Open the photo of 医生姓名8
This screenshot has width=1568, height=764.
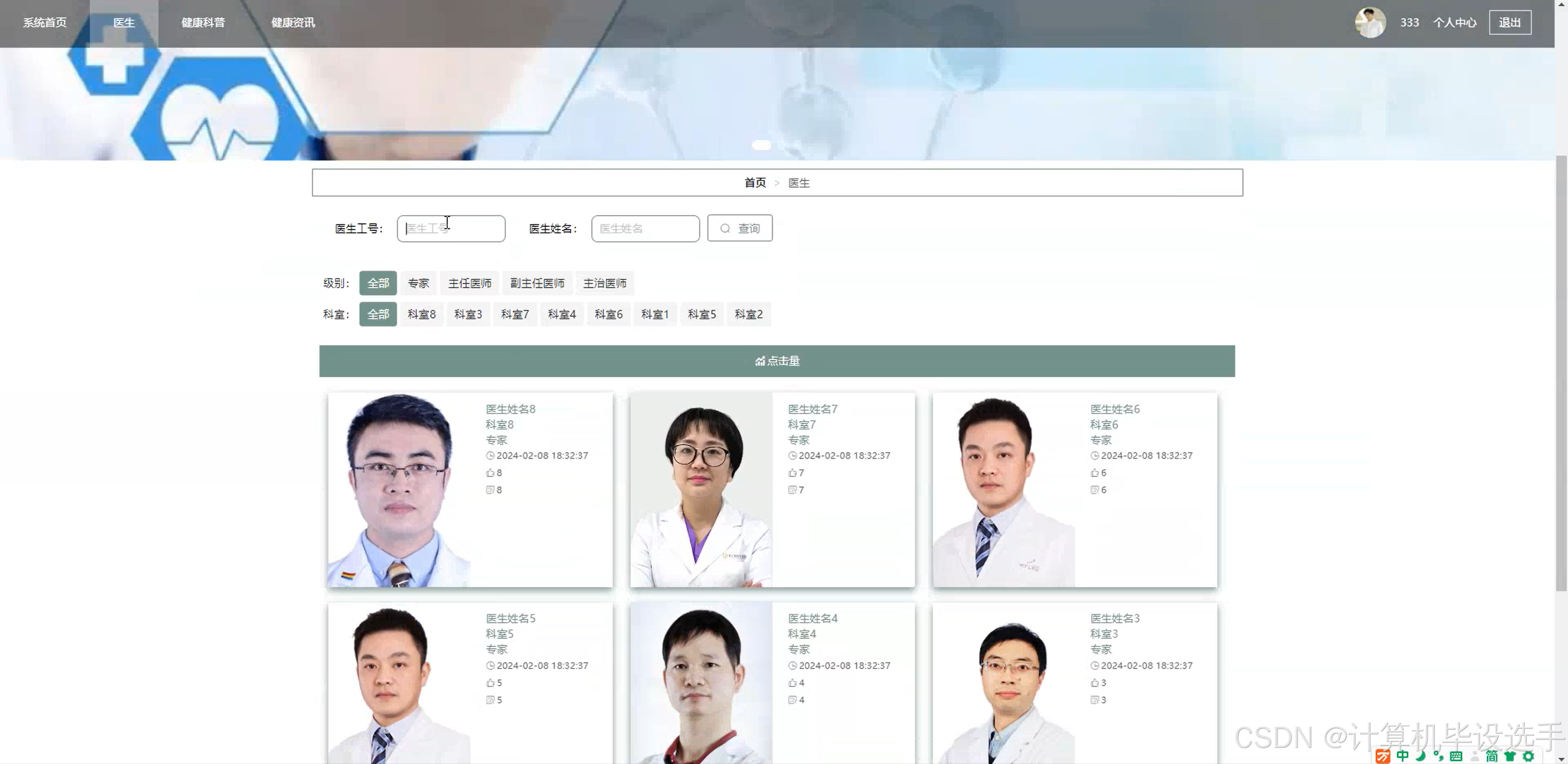[399, 490]
